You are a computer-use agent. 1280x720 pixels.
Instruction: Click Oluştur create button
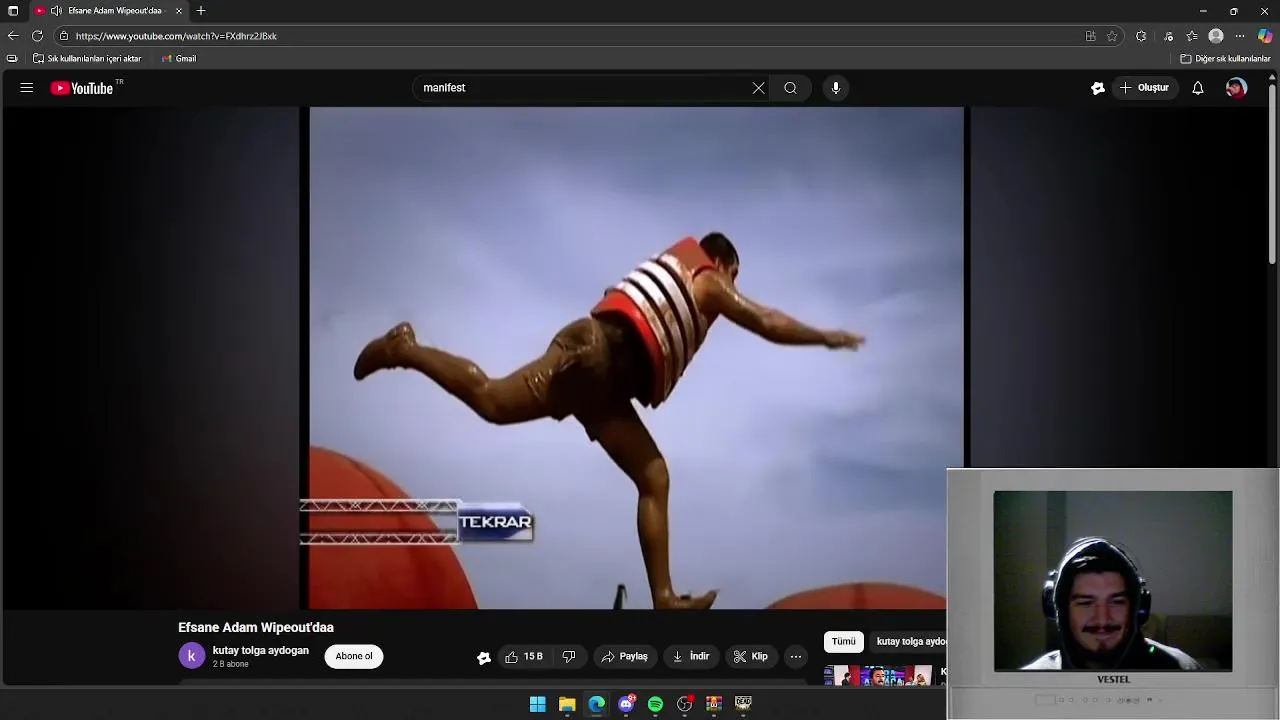pyautogui.click(x=1144, y=88)
